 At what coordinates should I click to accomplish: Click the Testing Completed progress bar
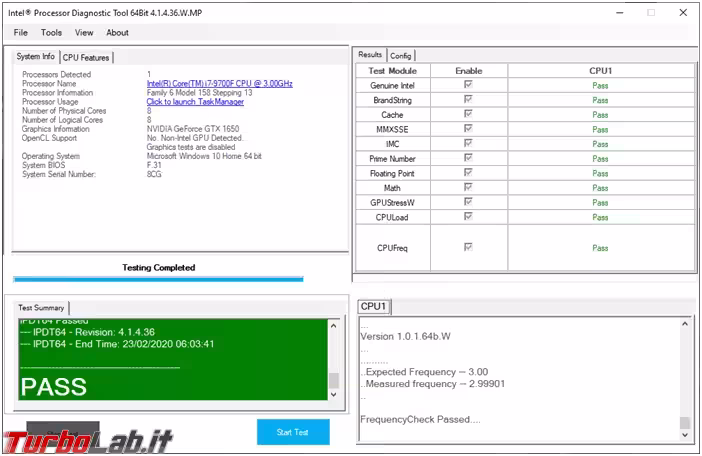pyautogui.click(x=158, y=279)
